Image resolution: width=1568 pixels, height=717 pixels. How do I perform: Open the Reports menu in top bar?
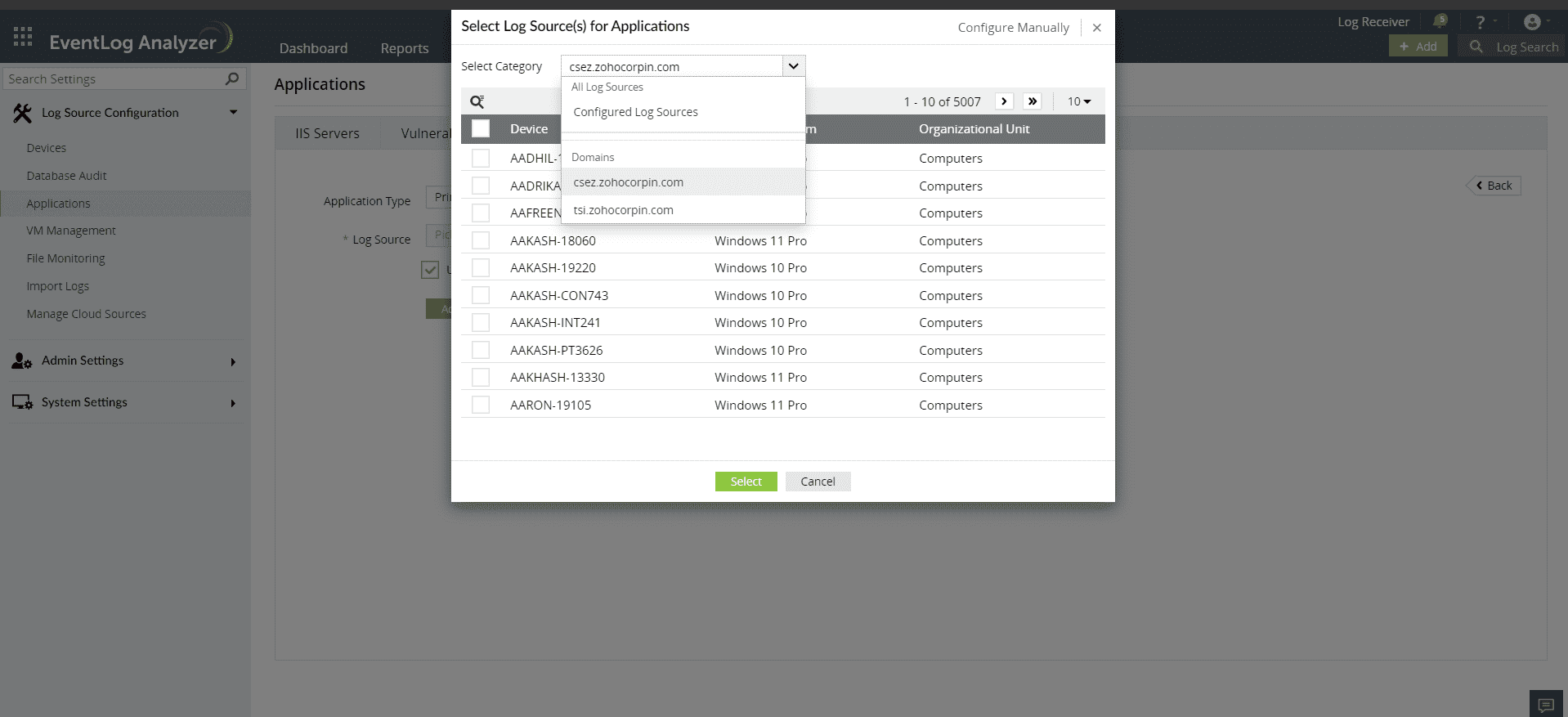click(x=404, y=48)
